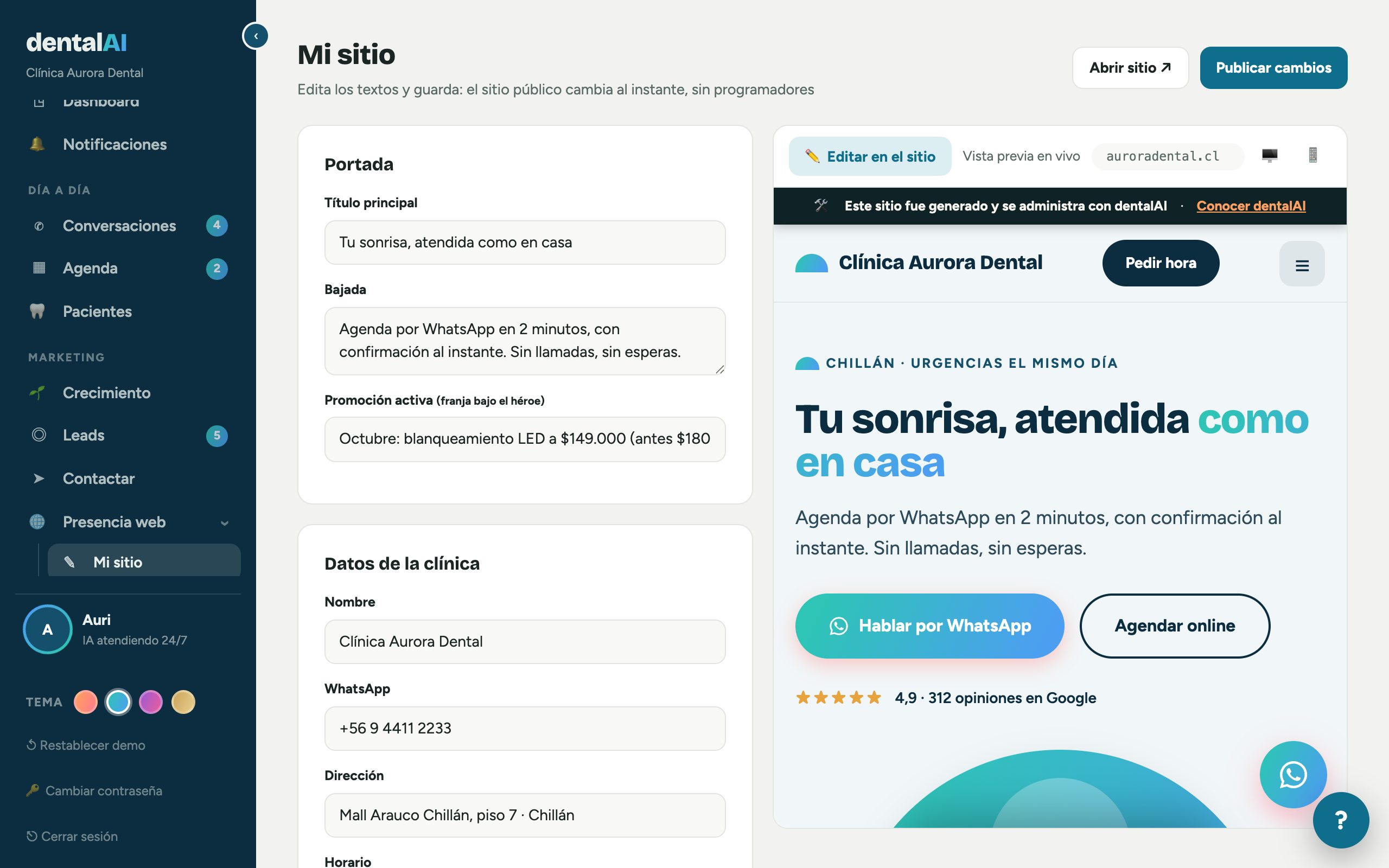The image size is (1389, 868).
Task: Select the coral theme color
Action: (86, 702)
